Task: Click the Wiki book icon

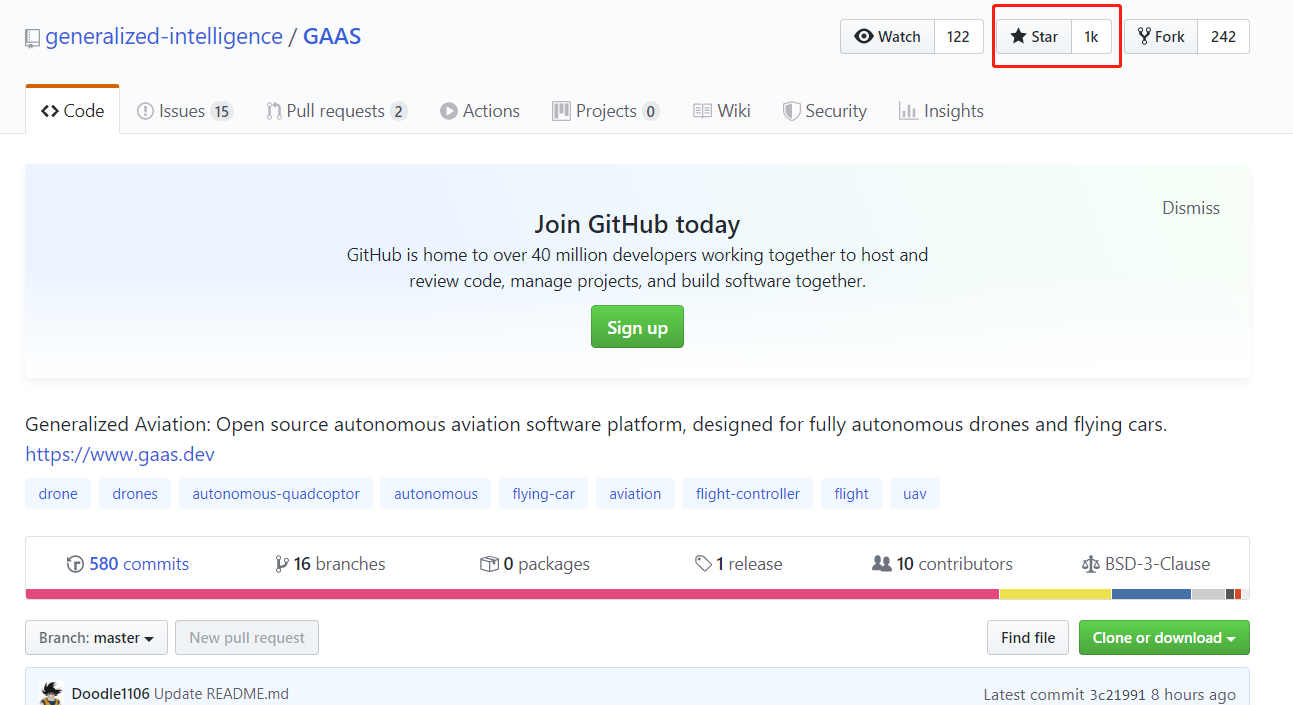Action: (x=702, y=111)
